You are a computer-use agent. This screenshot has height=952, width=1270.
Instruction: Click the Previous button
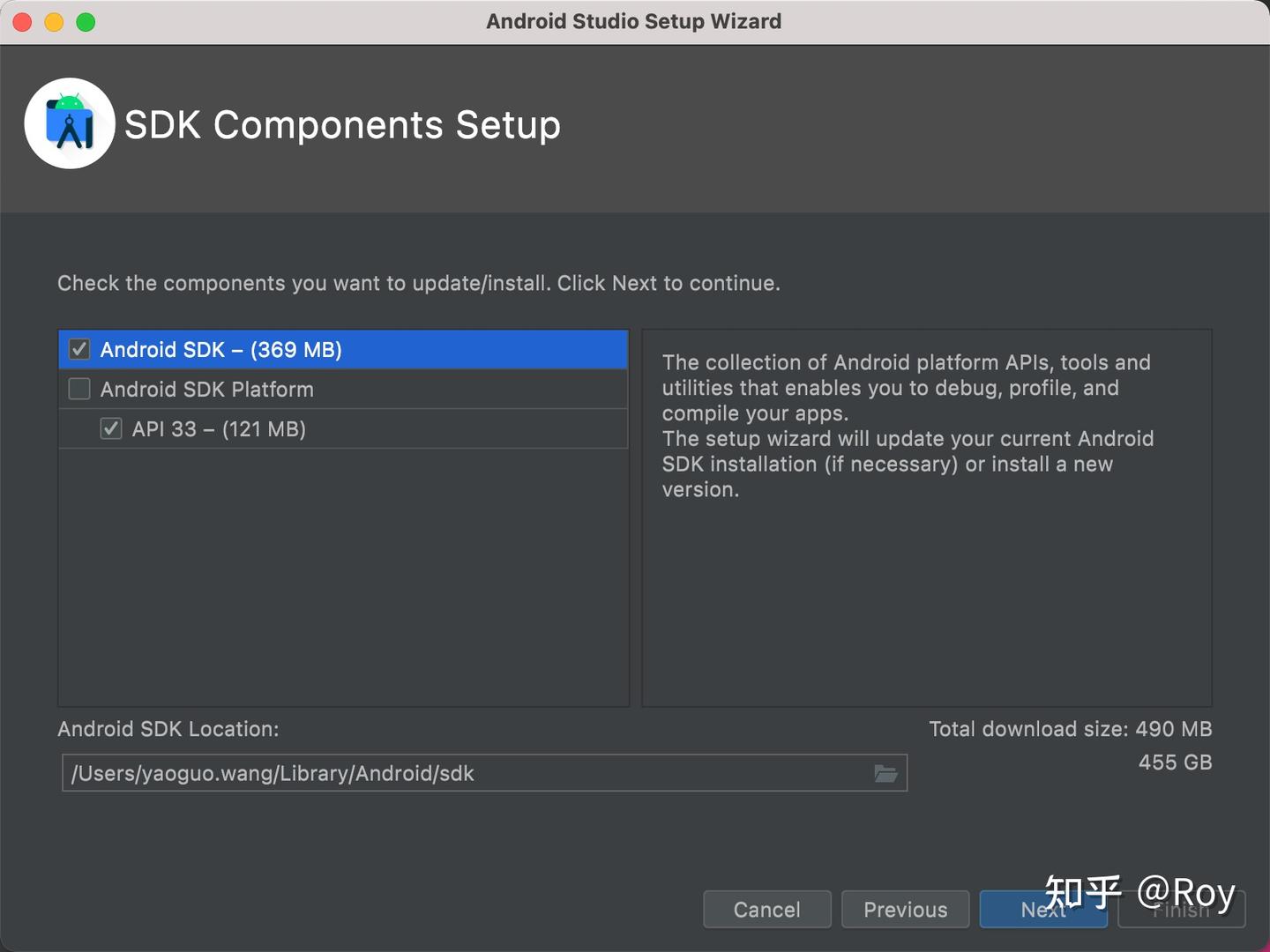[905, 909]
